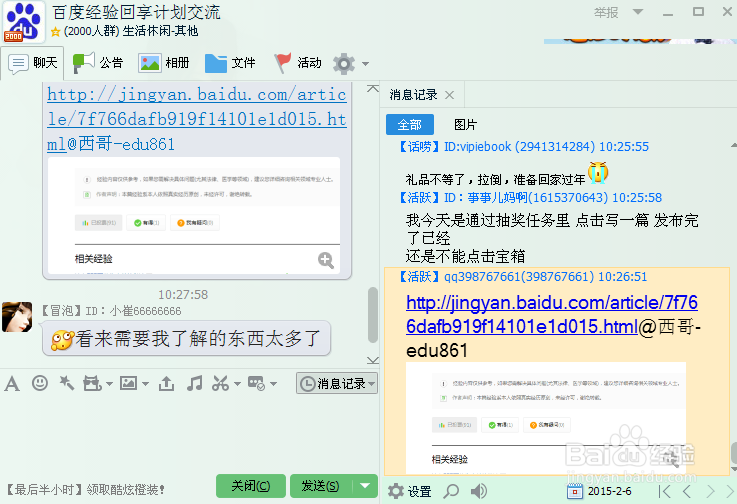Open the screenshot thumbnail in chat area
Image resolution: width=737 pixels, height=504 pixels.
(x=194, y=215)
